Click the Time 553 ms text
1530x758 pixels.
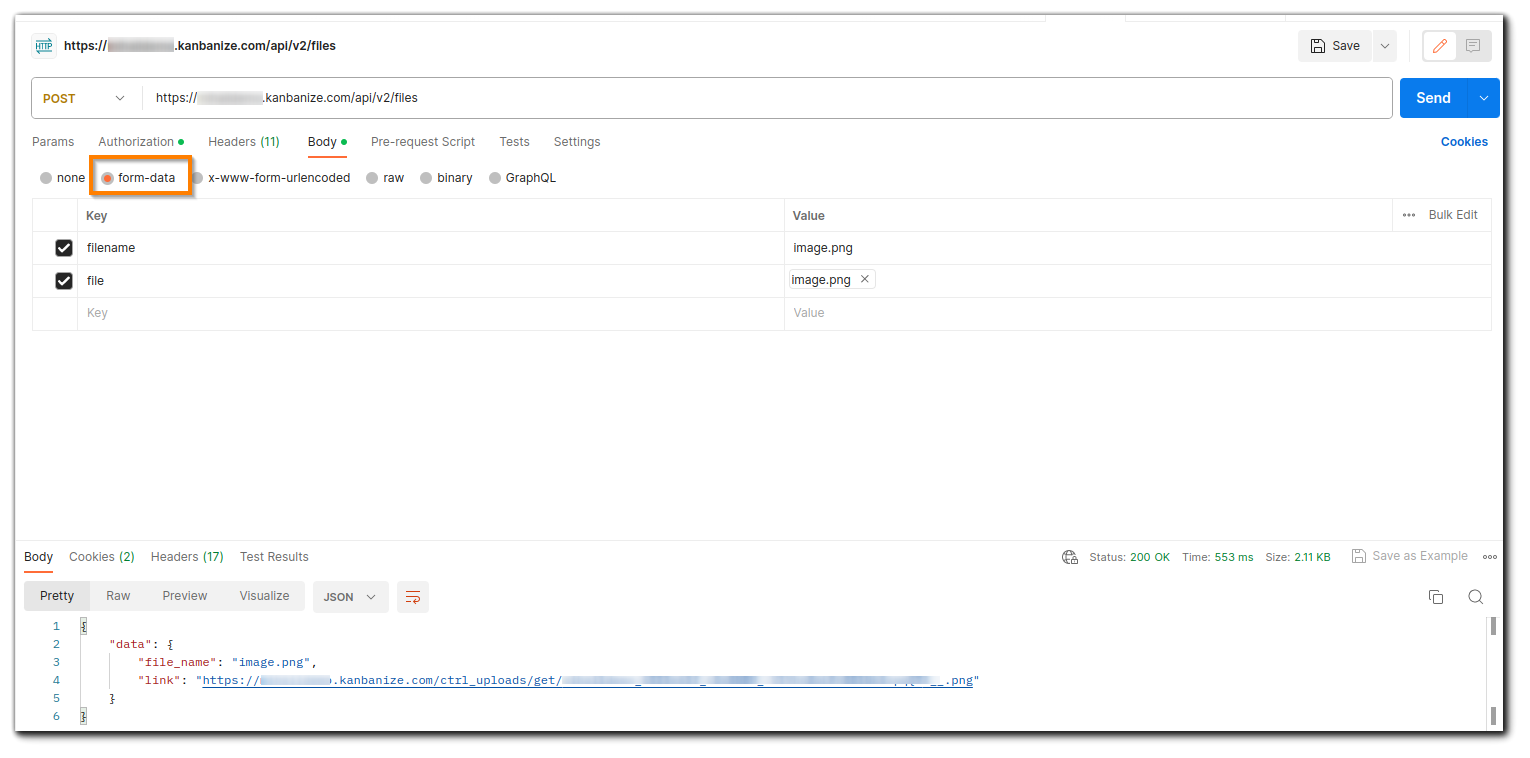click(x=1217, y=557)
